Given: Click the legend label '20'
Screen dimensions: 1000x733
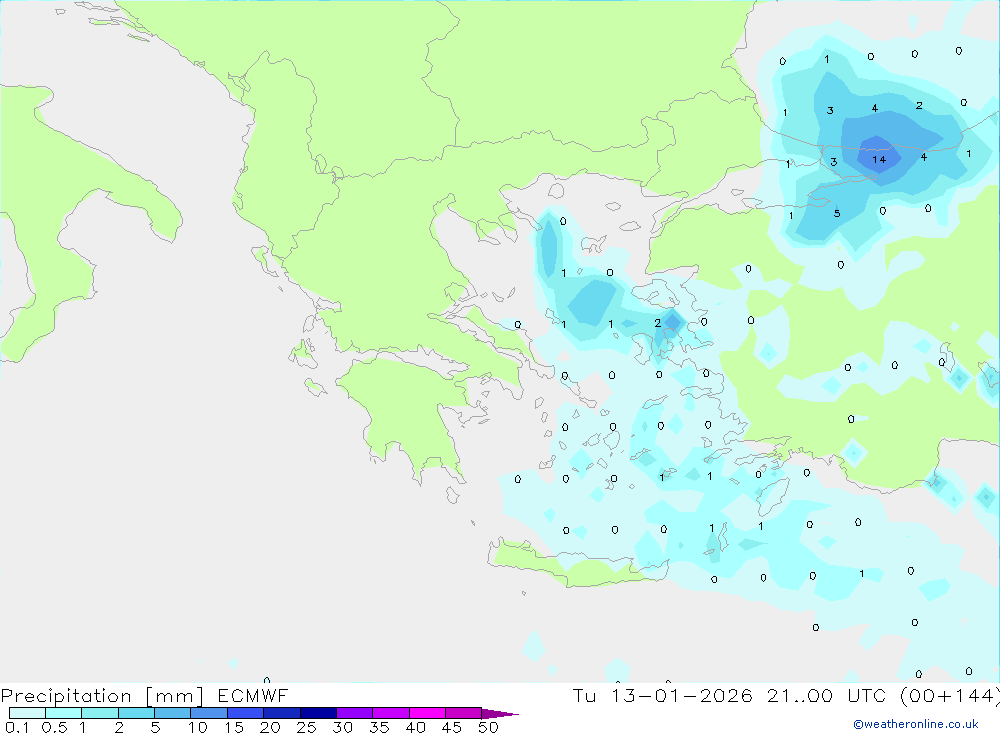Looking at the screenshot, I should [x=270, y=727].
